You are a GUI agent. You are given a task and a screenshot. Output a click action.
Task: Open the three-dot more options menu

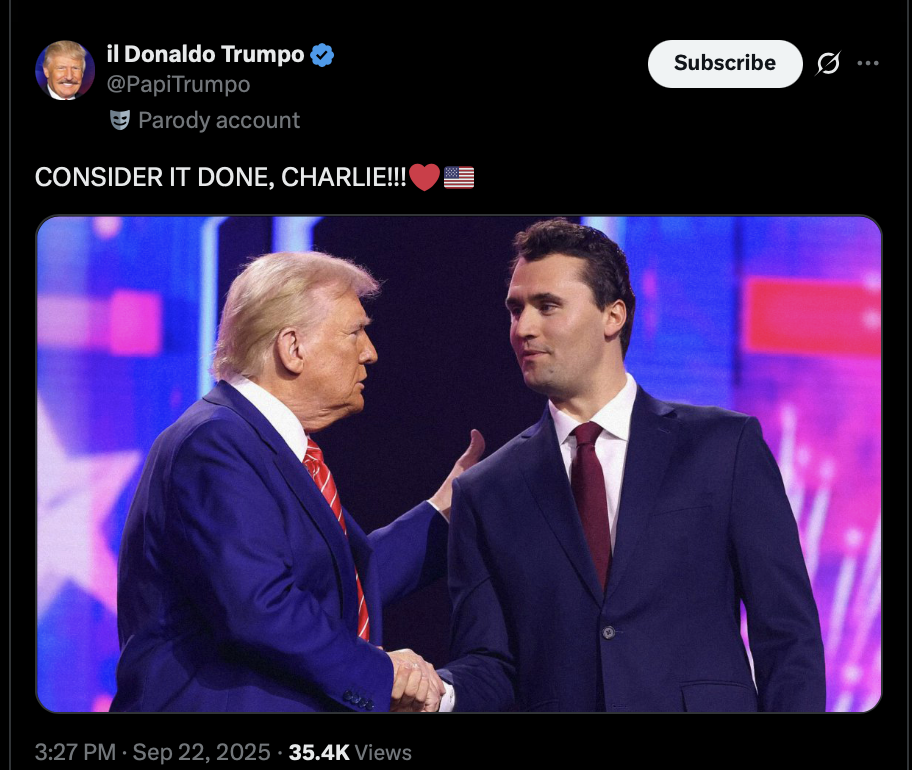pyautogui.click(x=868, y=63)
